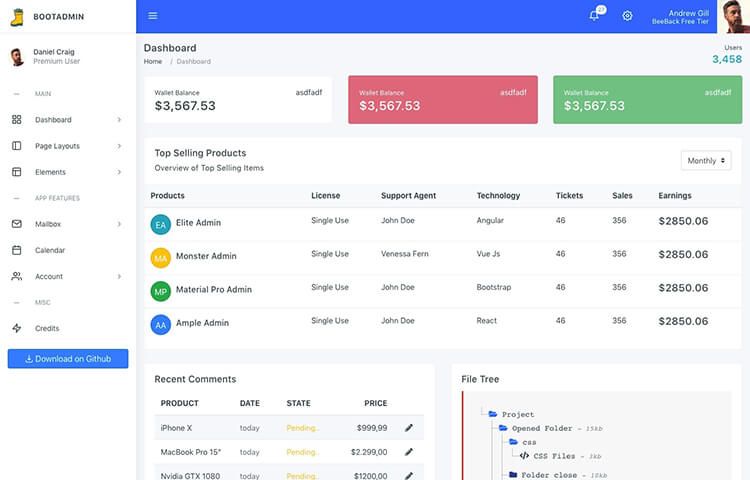Screen dimensions: 750x480
Task: Expand the Mailbox menu chevron
Action: (x=119, y=224)
